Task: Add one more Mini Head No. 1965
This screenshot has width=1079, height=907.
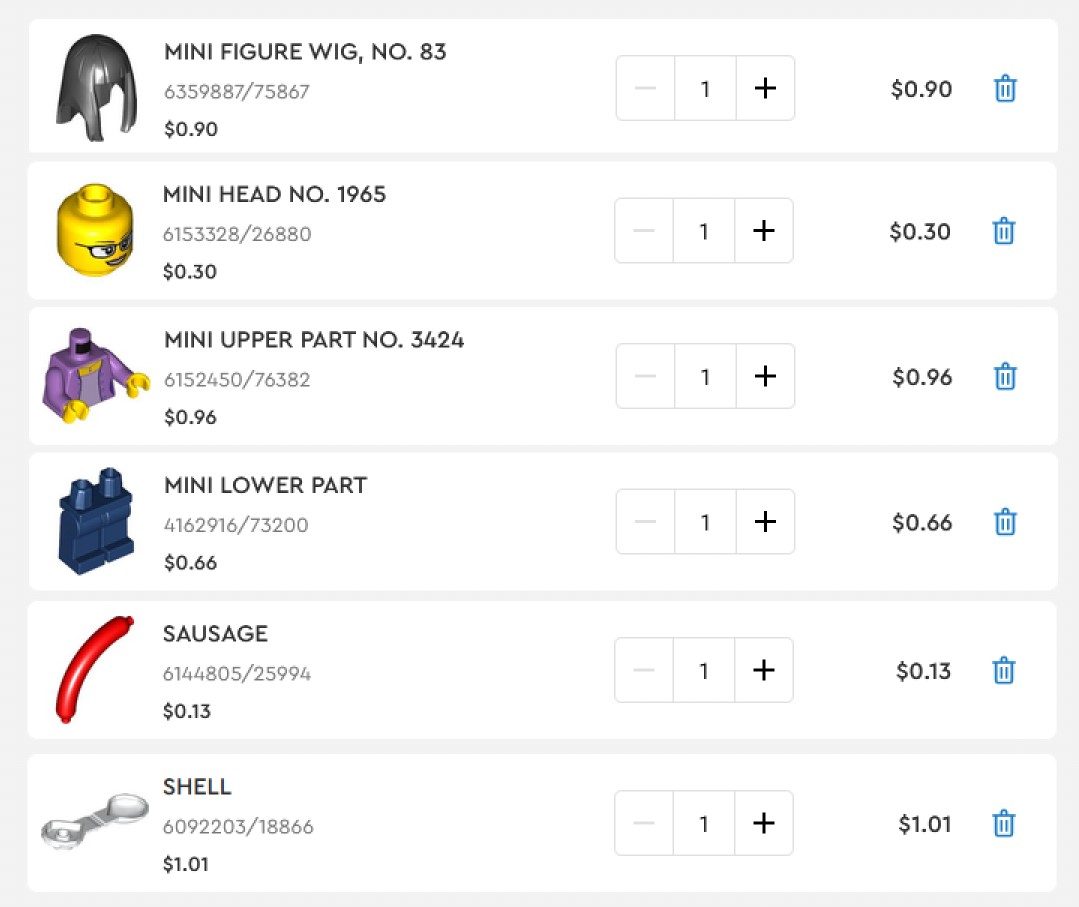Action: click(763, 232)
